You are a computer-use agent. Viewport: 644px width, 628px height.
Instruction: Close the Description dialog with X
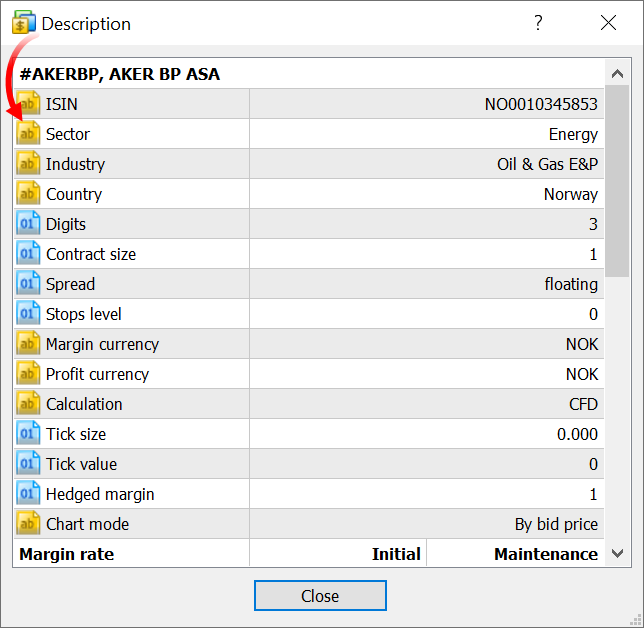[608, 23]
